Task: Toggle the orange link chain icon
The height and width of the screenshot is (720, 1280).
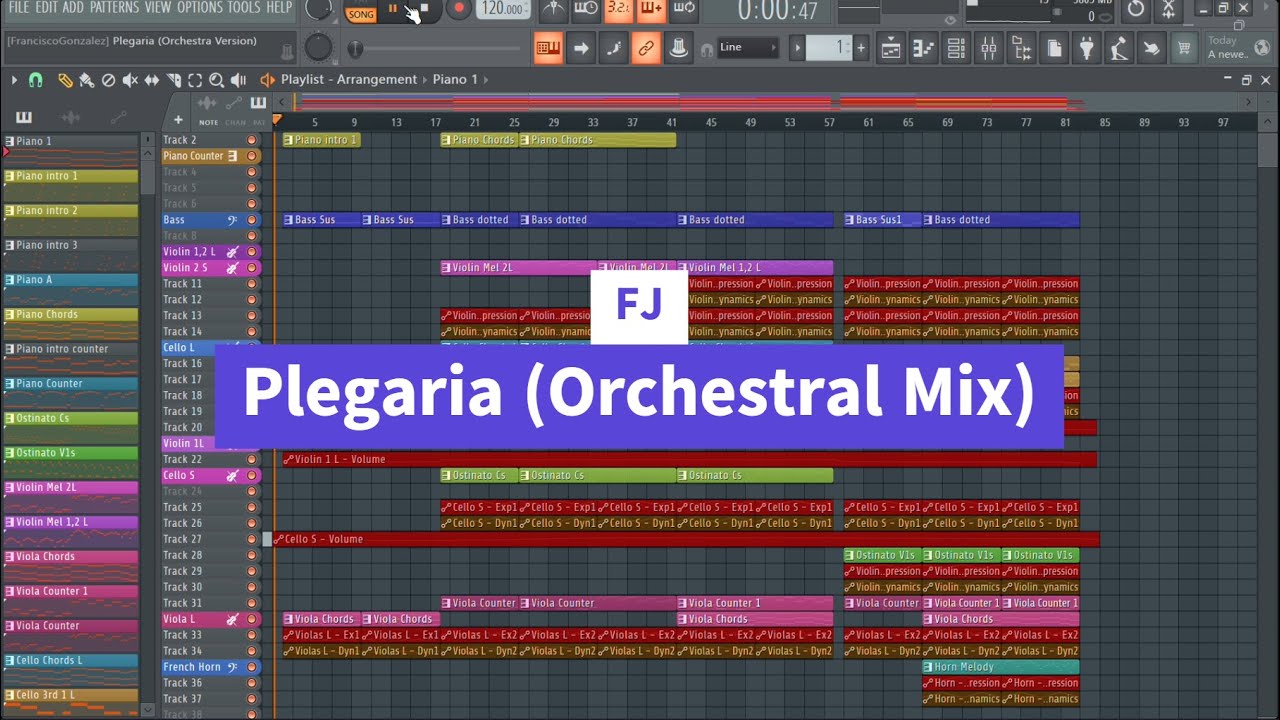Action: (646, 48)
